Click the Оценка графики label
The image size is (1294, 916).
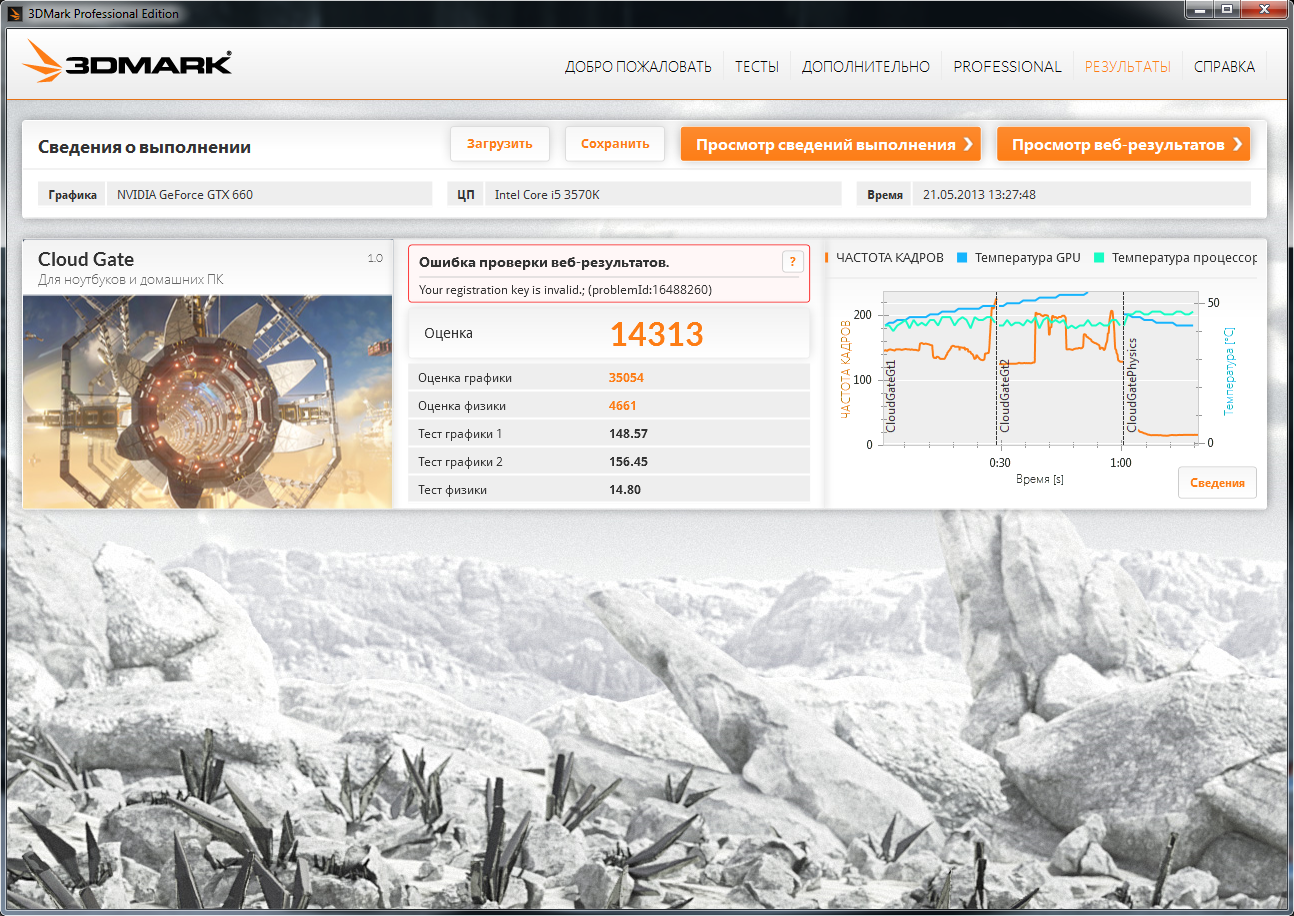465,378
